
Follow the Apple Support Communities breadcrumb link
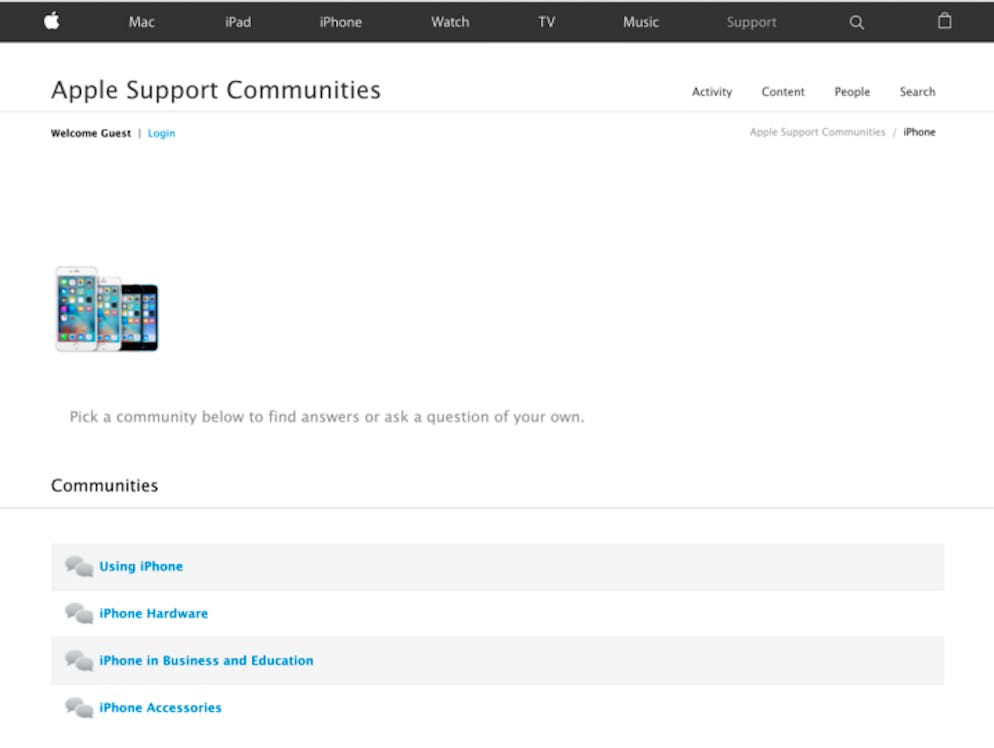tap(817, 132)
